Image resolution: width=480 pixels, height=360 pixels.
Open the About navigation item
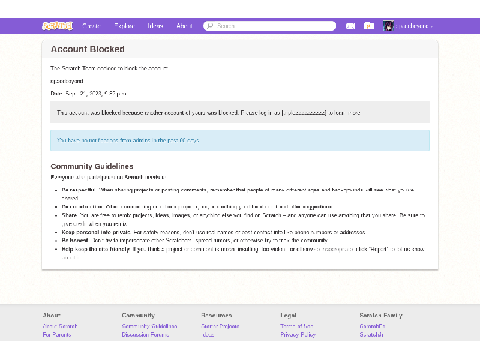coord(184,26)
